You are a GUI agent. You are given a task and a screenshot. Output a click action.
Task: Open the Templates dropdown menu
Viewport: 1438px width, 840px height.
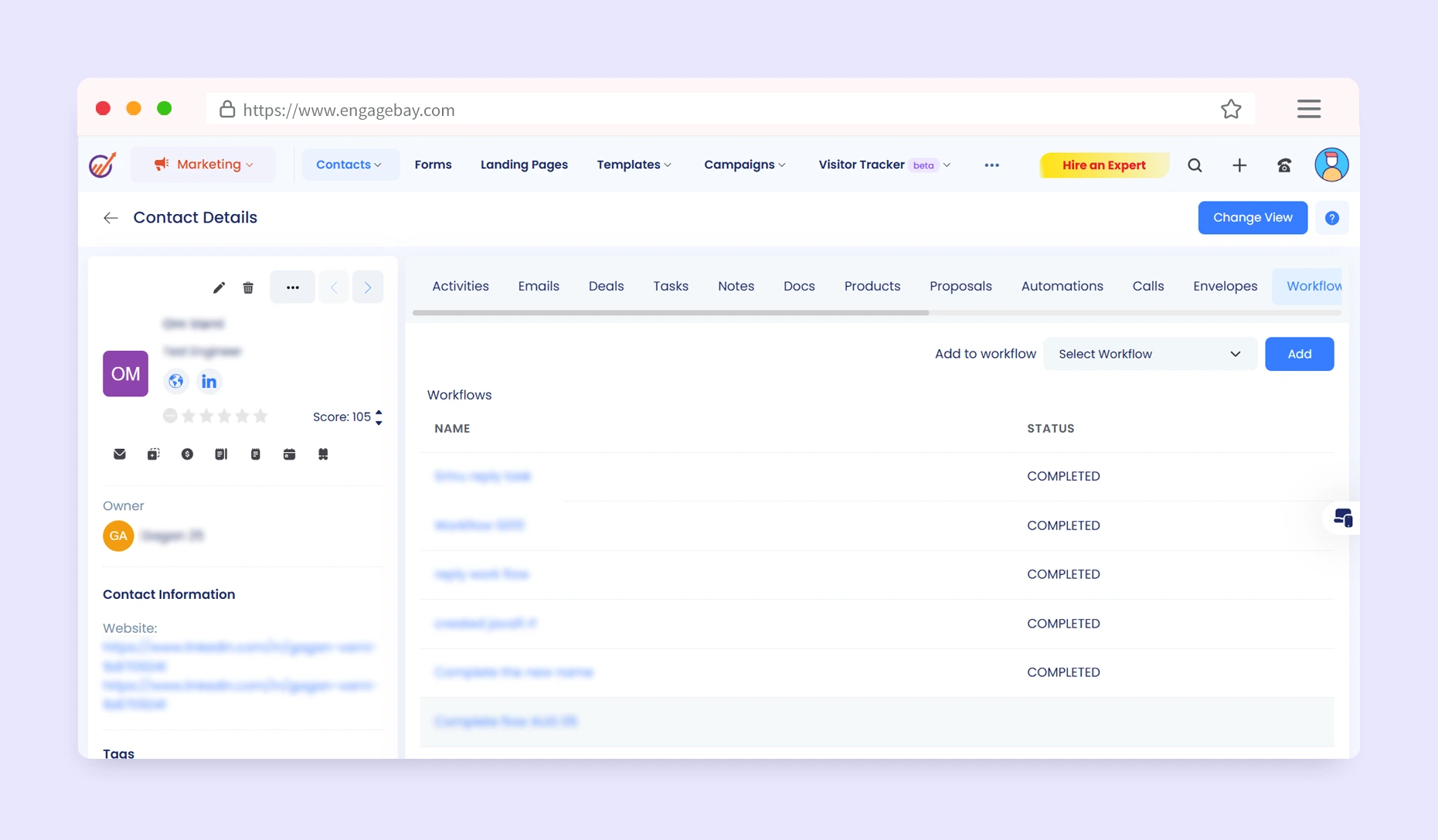634,165
